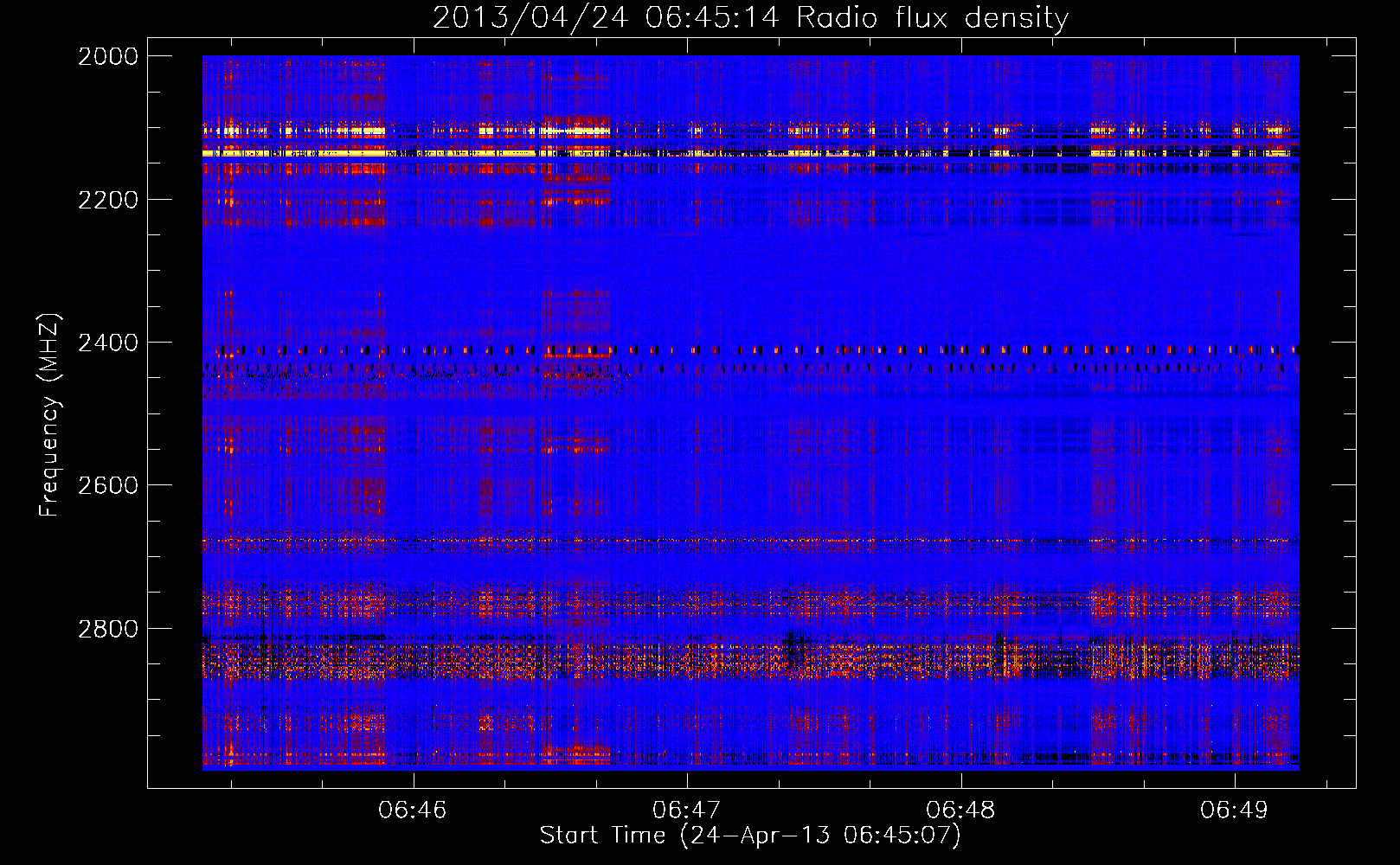This screenshot has width=1400, height=865.
Task: Select the 2000 frequency axis label
Action: [x=108, y=56]
